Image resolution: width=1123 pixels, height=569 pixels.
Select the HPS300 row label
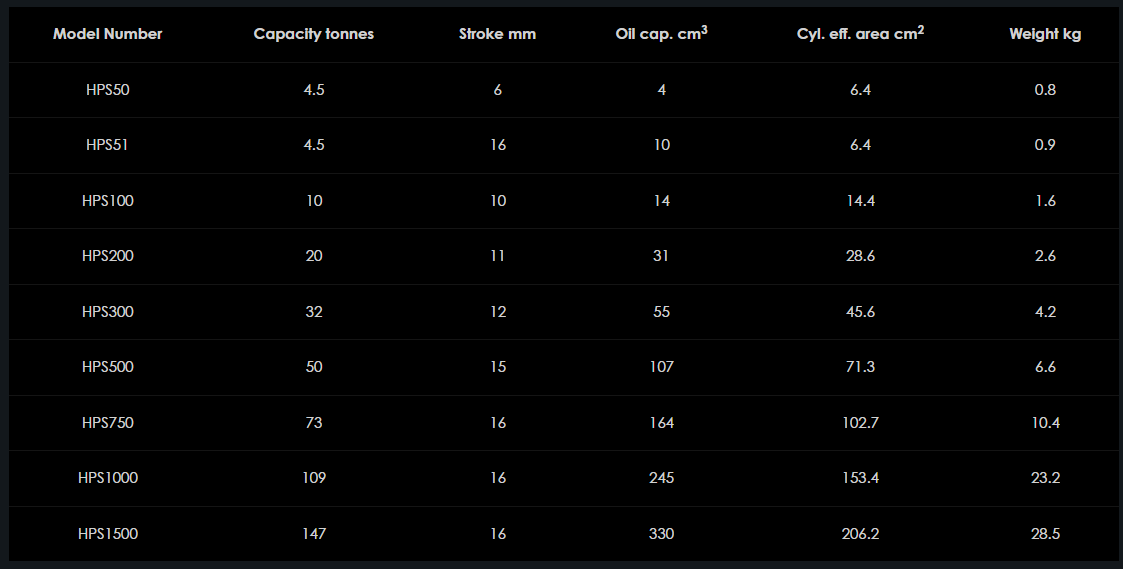[108, 312]
